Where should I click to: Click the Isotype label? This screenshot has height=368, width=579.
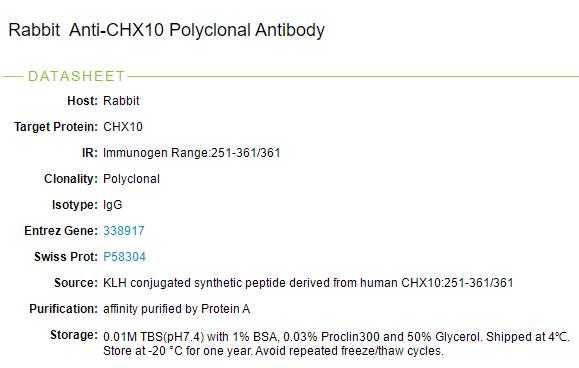75,205
